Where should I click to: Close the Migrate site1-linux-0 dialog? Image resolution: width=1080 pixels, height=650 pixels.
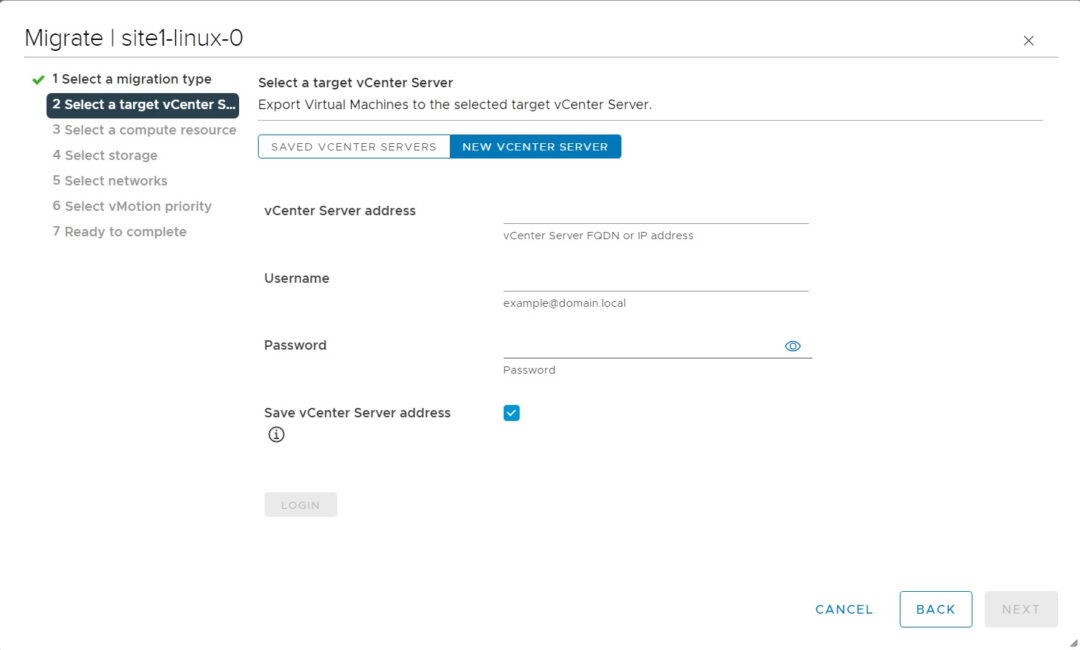click(1028, 40)
